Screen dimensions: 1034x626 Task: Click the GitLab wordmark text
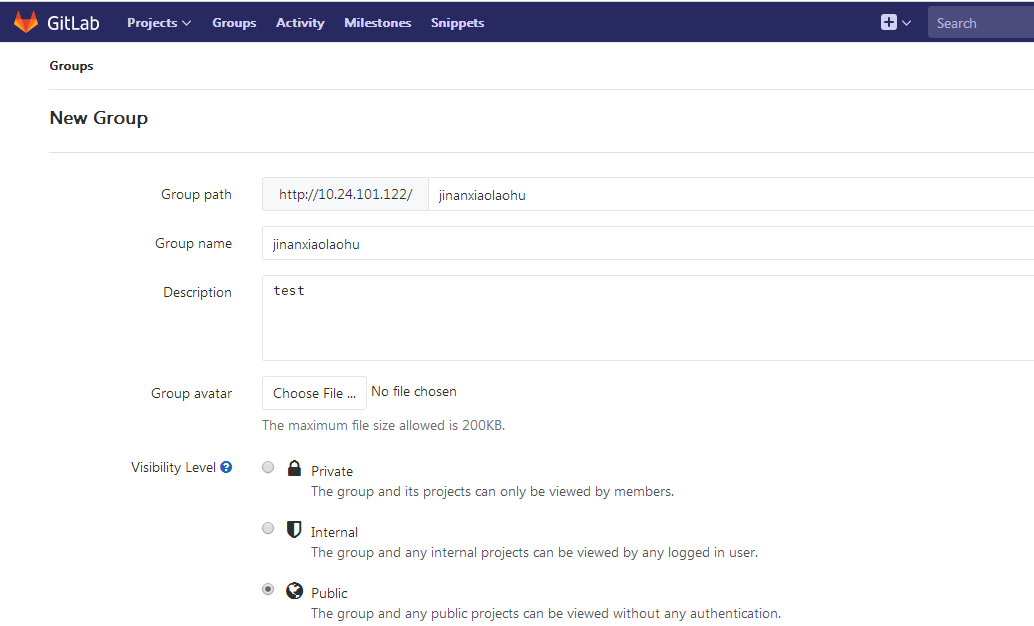(73, 23)
